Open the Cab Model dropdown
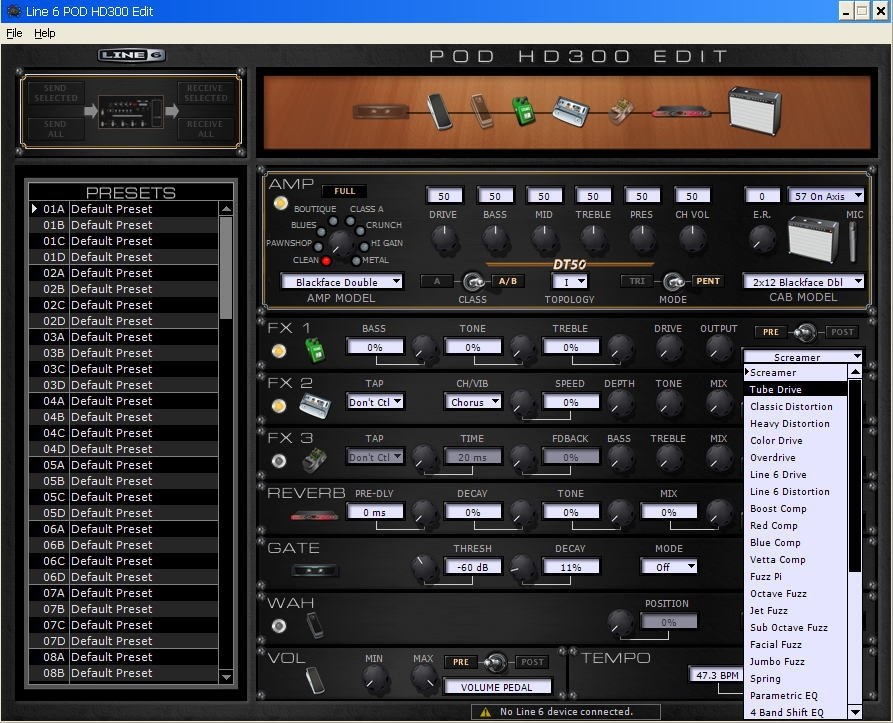The width and height of the screenshot is (893, 723). click(803, 282)
